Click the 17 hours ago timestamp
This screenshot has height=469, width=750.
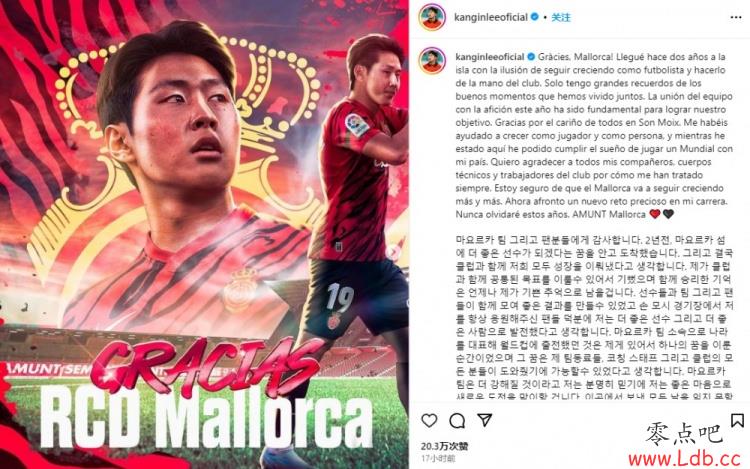point(438,458)
